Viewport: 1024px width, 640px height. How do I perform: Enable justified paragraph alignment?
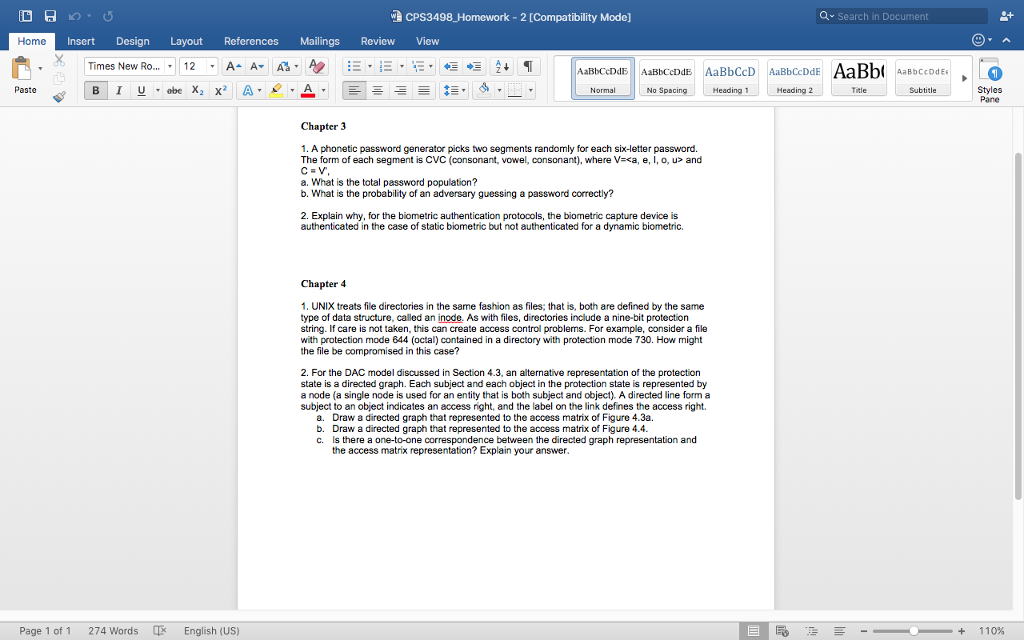tap(423, 90)
